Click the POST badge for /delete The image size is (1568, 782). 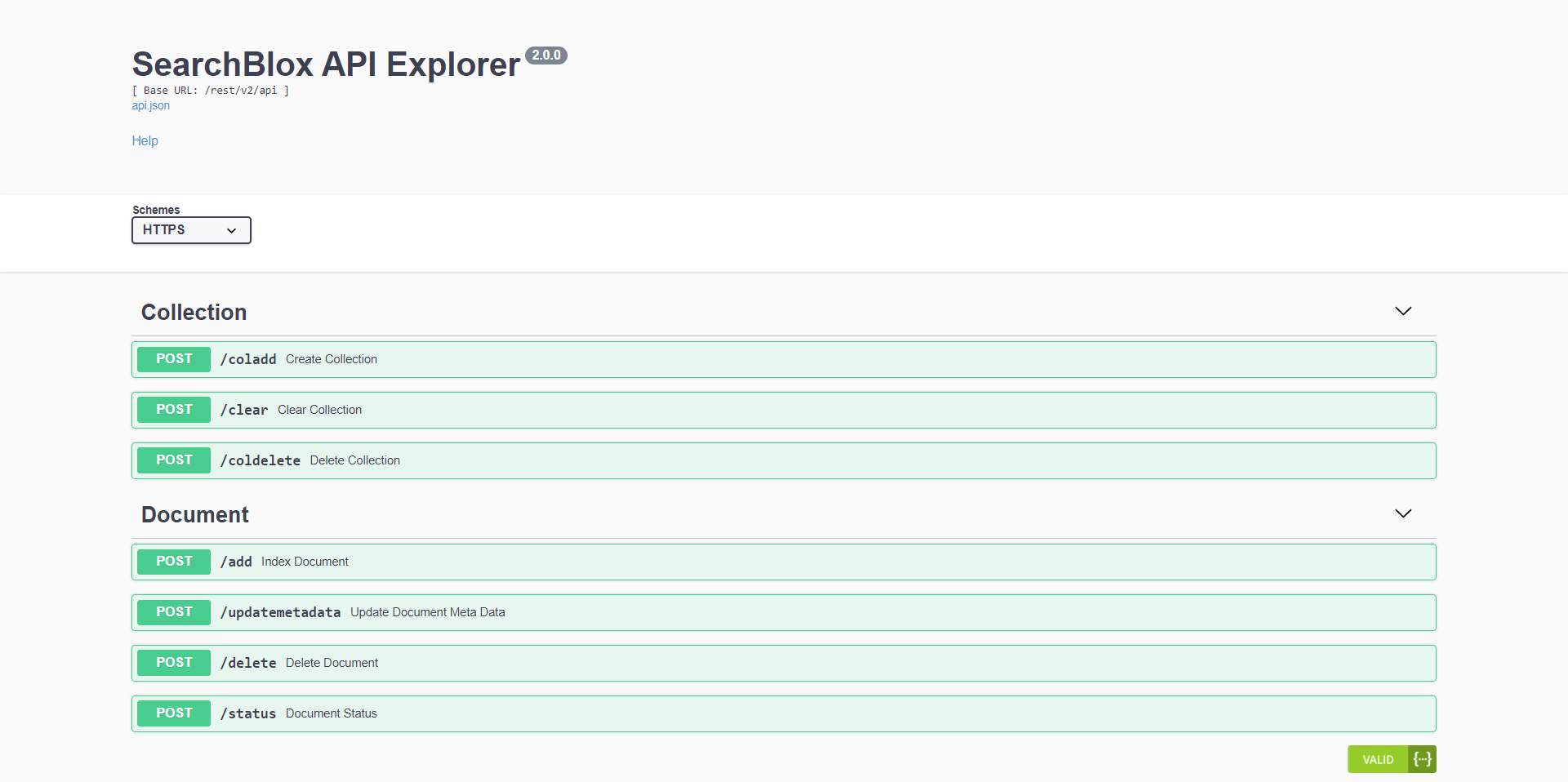point(174,663)
